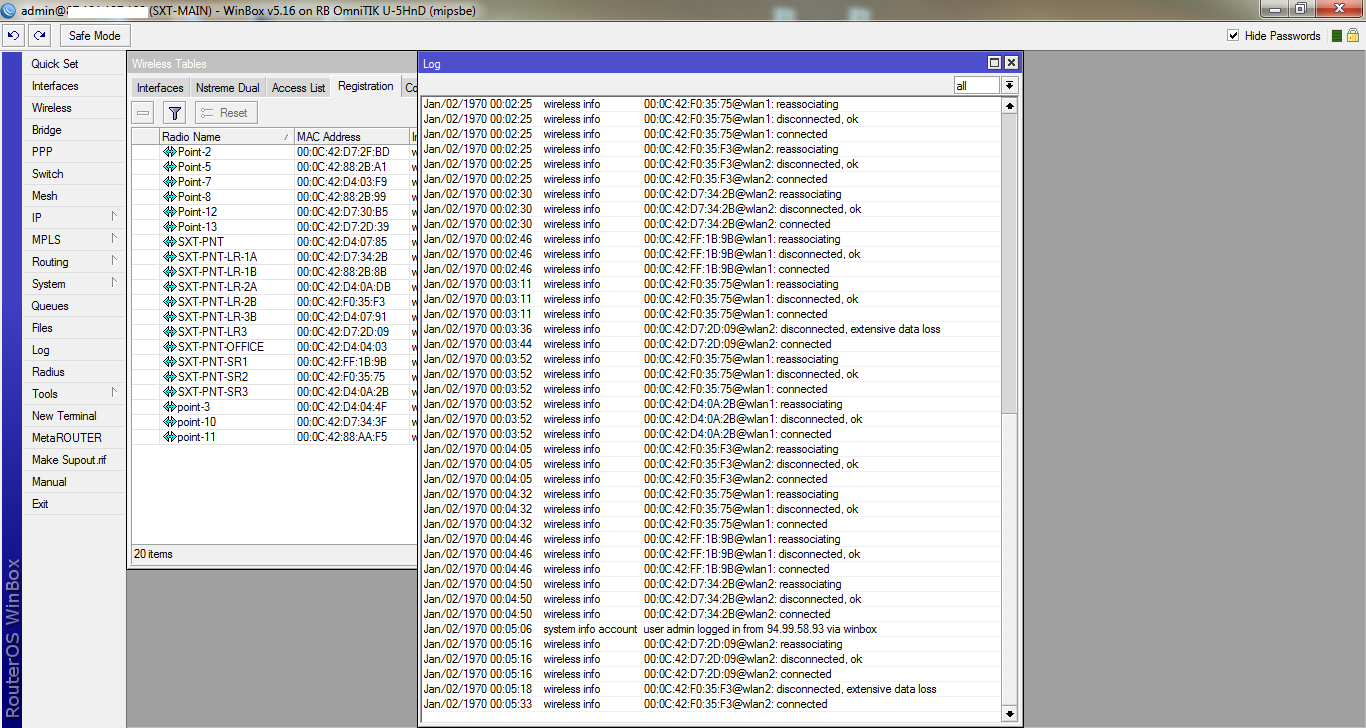Select the client icon next to Point-5

tap(169, 167)
